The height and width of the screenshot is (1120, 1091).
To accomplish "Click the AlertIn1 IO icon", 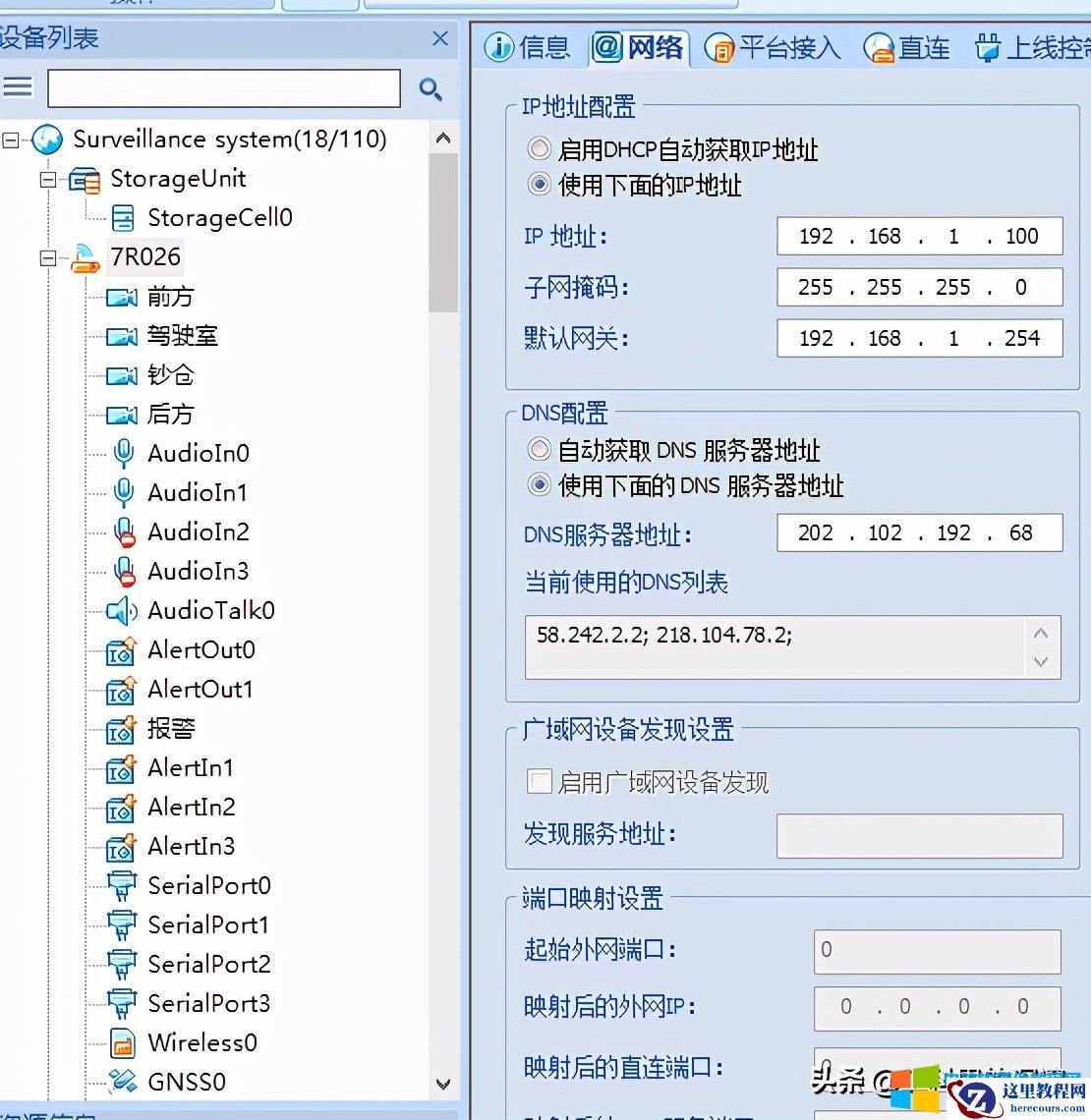I will coord(121,768).
